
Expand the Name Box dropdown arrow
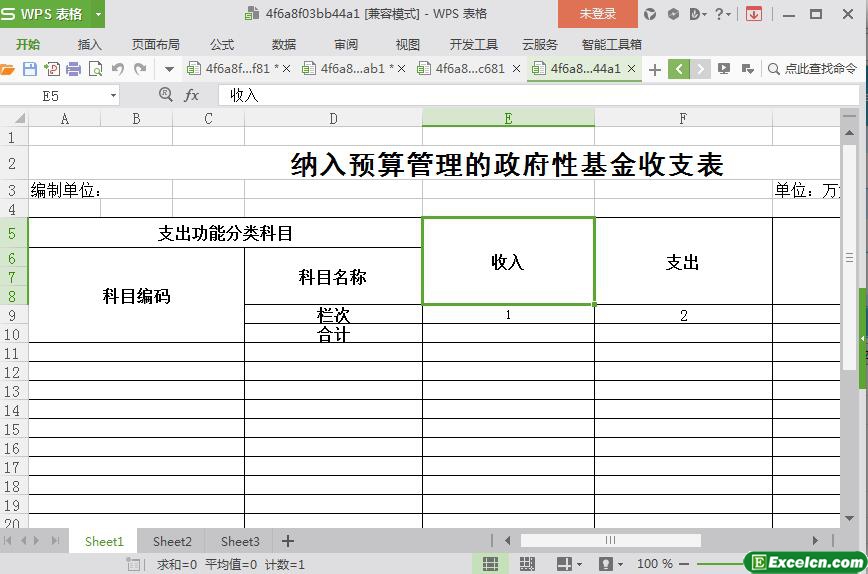coord(113,96)
